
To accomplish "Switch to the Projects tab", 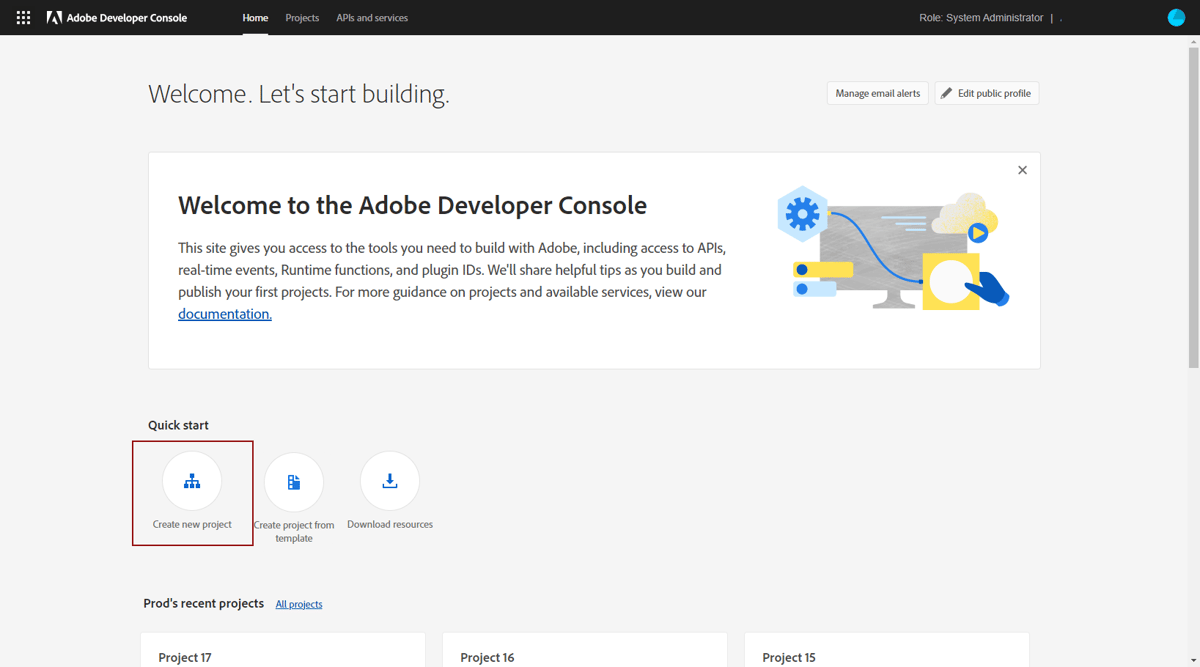I will pos(302,17).
